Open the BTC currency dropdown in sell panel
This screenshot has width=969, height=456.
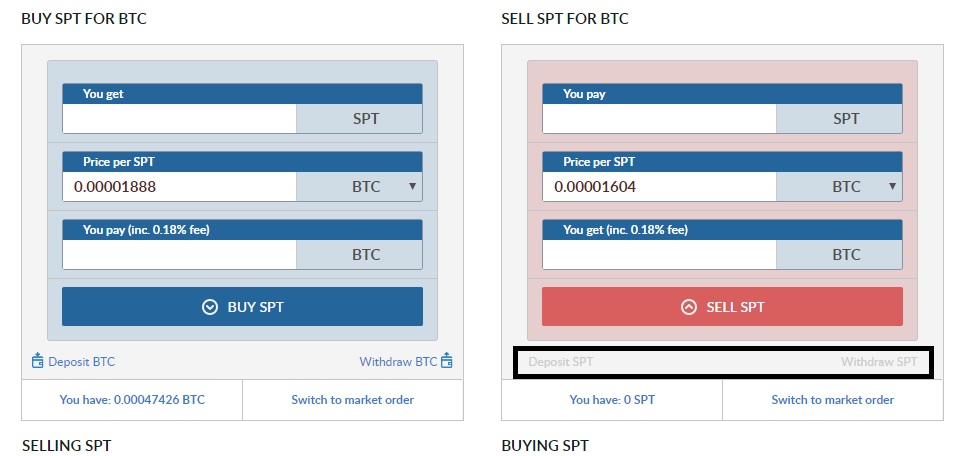839,187
